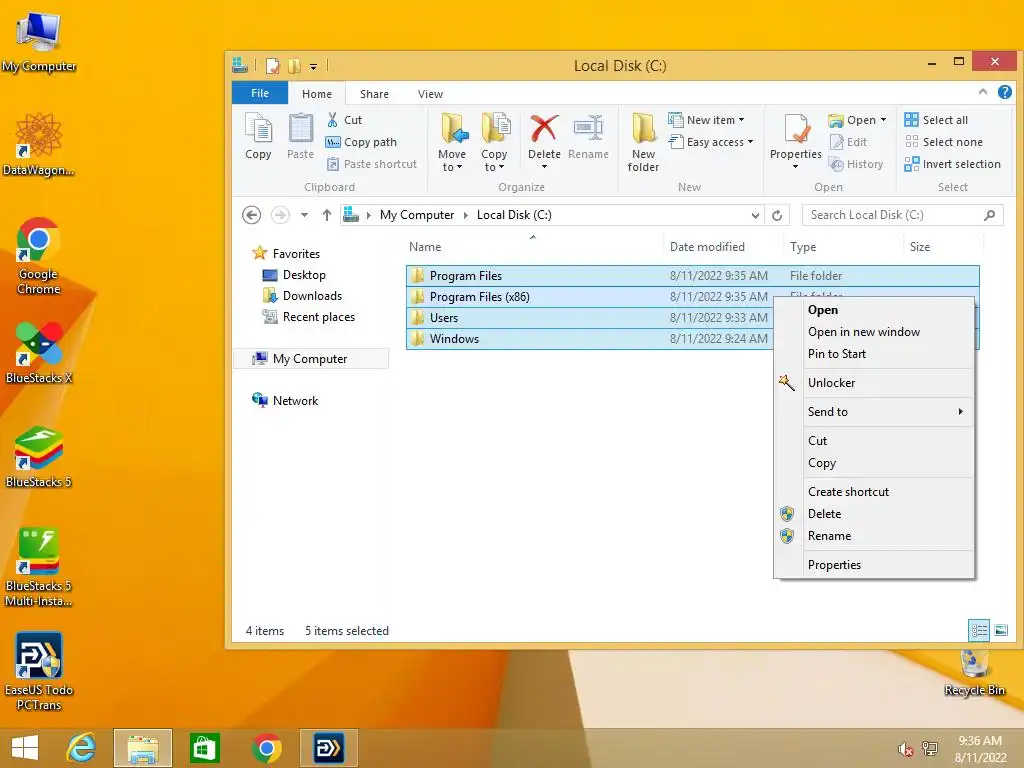Switch to the View tab
Image resolution: width=1024 pixels, height=768 pixels.
430,93
